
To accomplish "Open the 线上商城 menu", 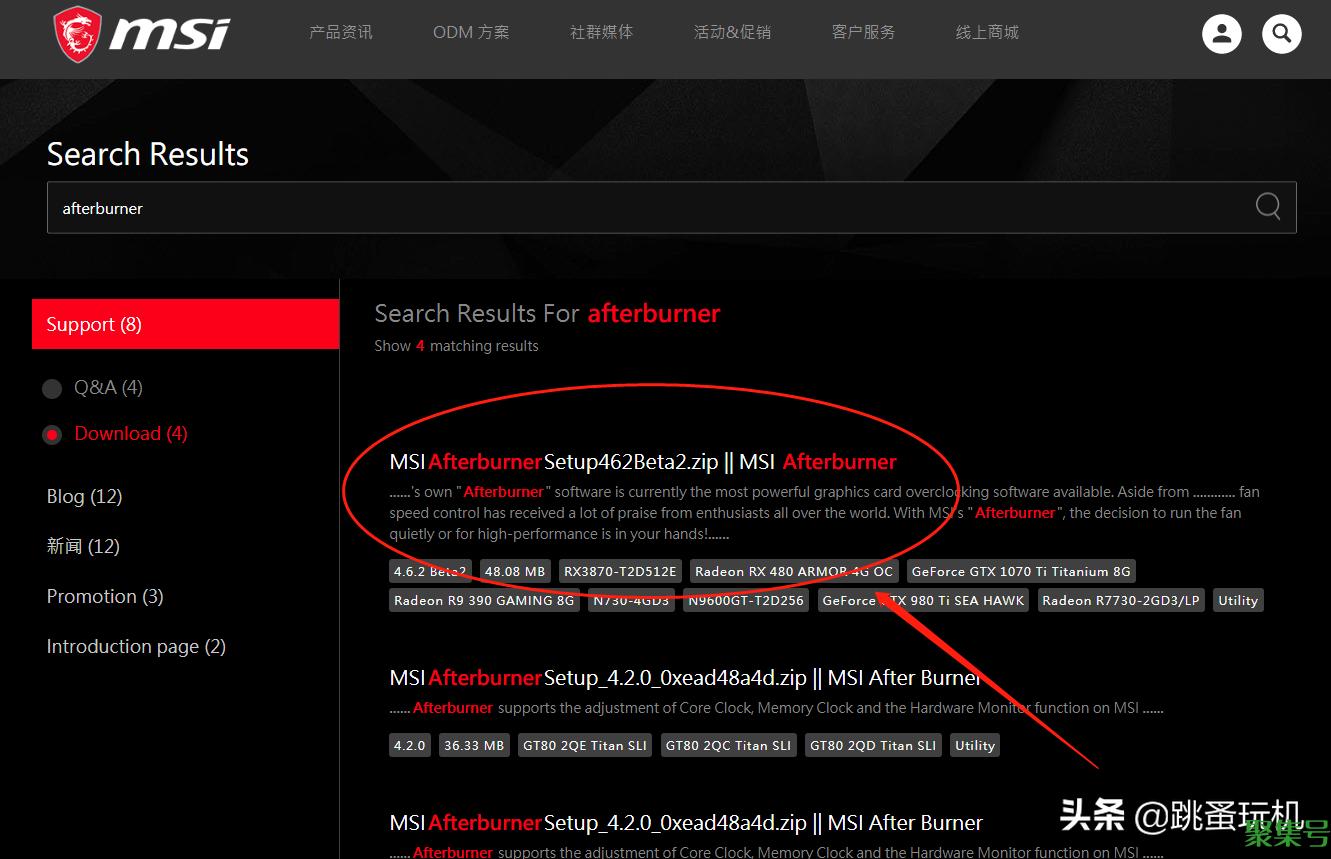I will (987, 32).
